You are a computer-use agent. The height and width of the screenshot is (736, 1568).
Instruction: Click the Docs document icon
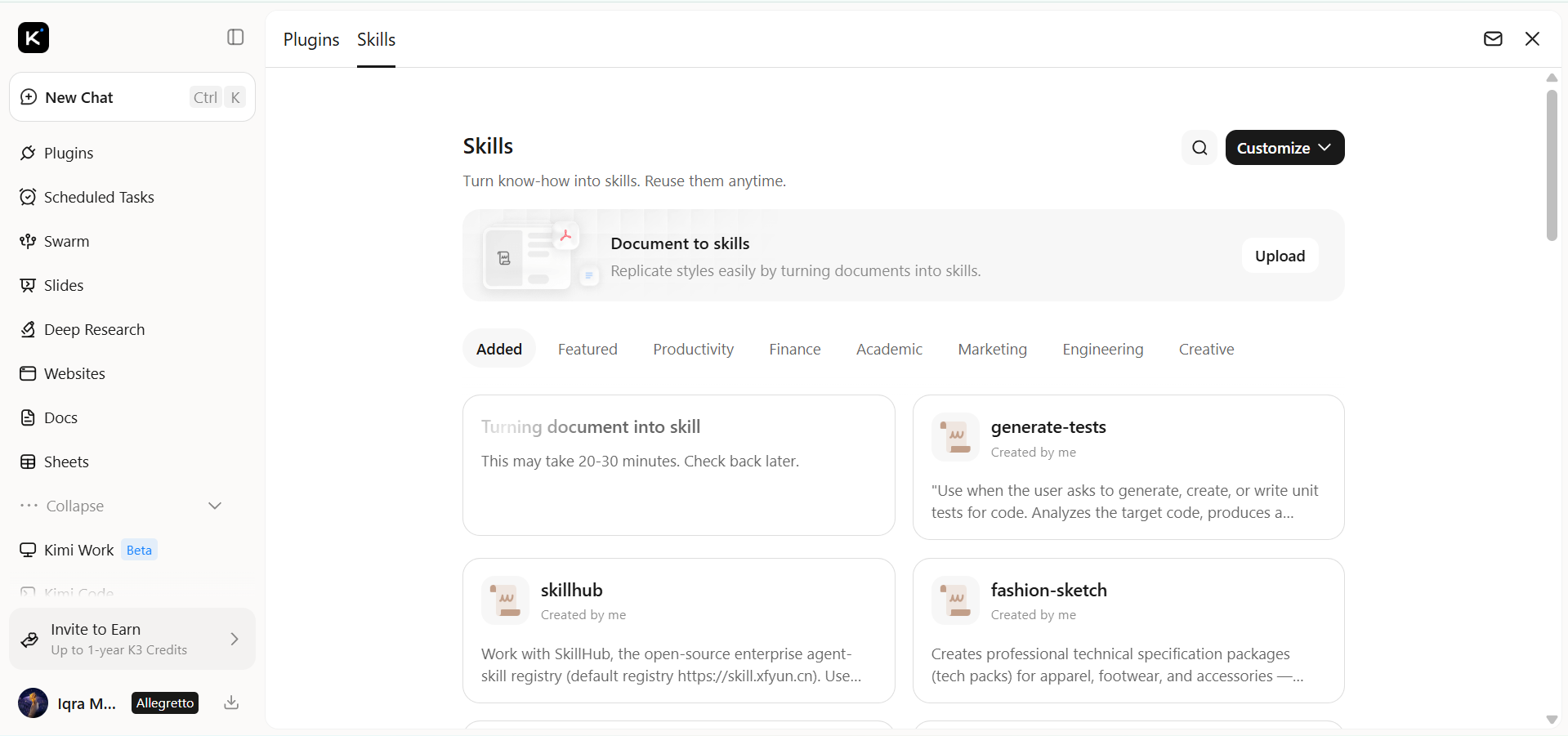click(28, 417)
